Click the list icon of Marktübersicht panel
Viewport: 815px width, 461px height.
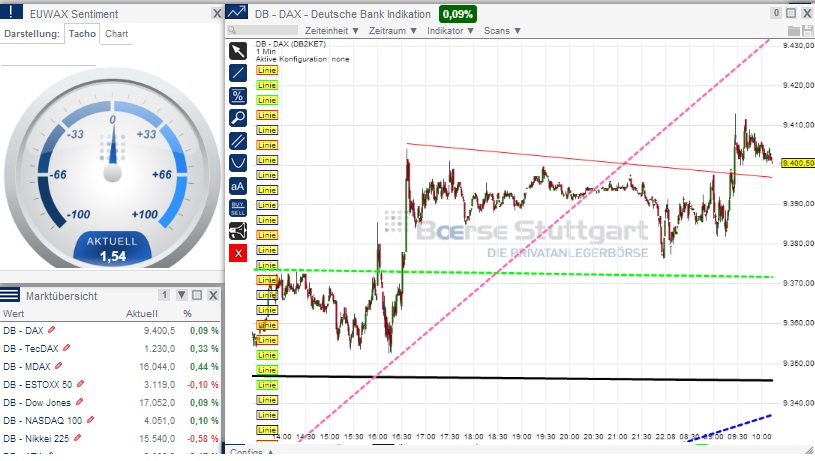click(10, 295)
